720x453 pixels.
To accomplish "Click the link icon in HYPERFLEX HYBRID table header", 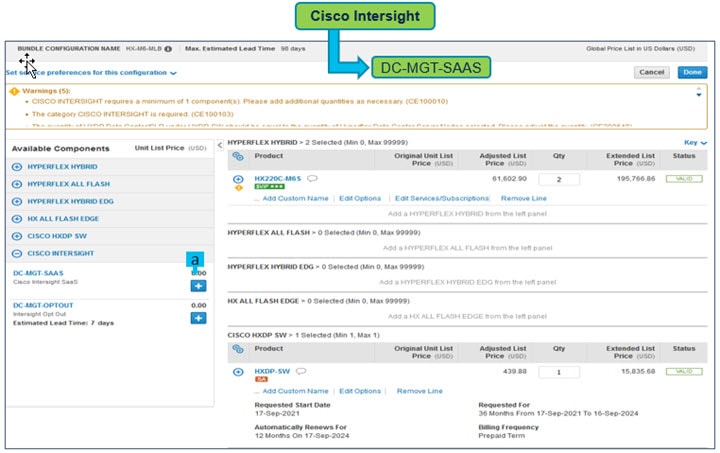I will (x=238, y=157).
